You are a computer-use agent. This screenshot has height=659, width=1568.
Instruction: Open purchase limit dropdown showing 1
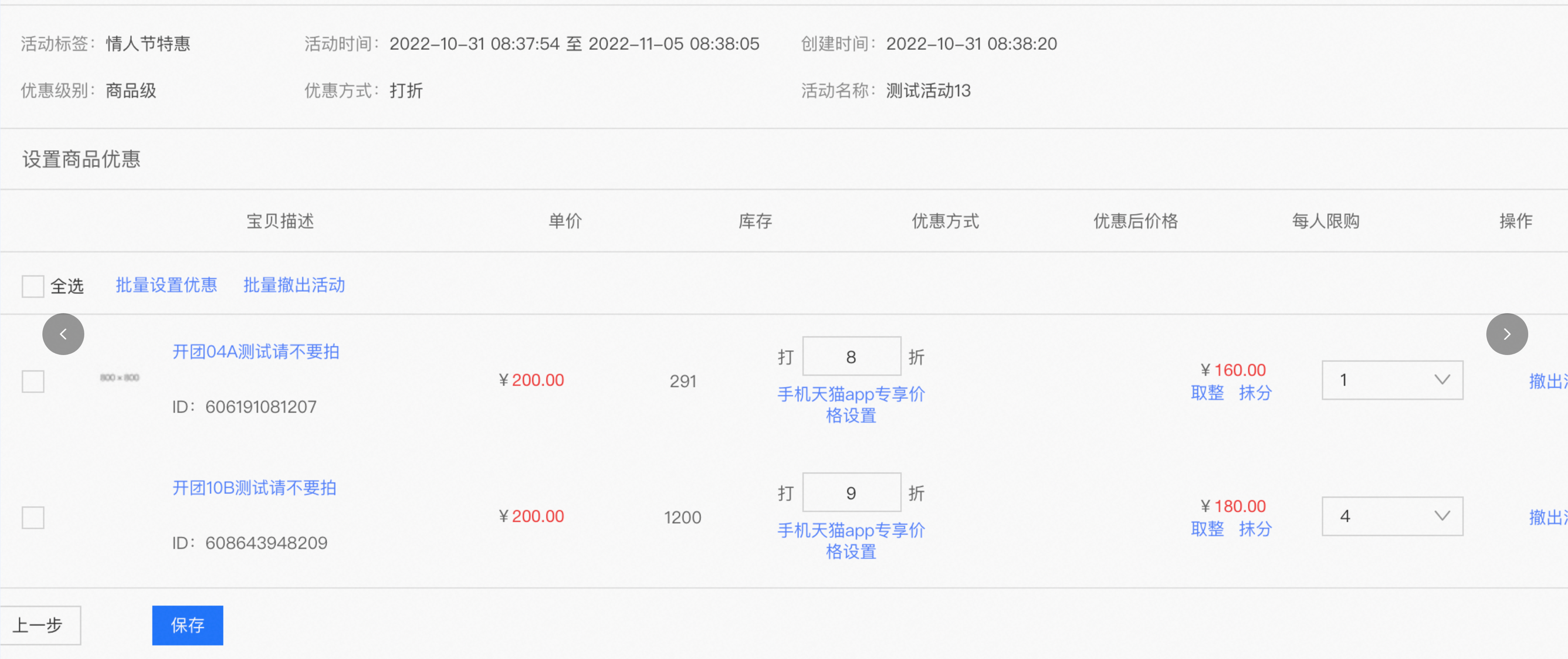(x=1392, y=380)
